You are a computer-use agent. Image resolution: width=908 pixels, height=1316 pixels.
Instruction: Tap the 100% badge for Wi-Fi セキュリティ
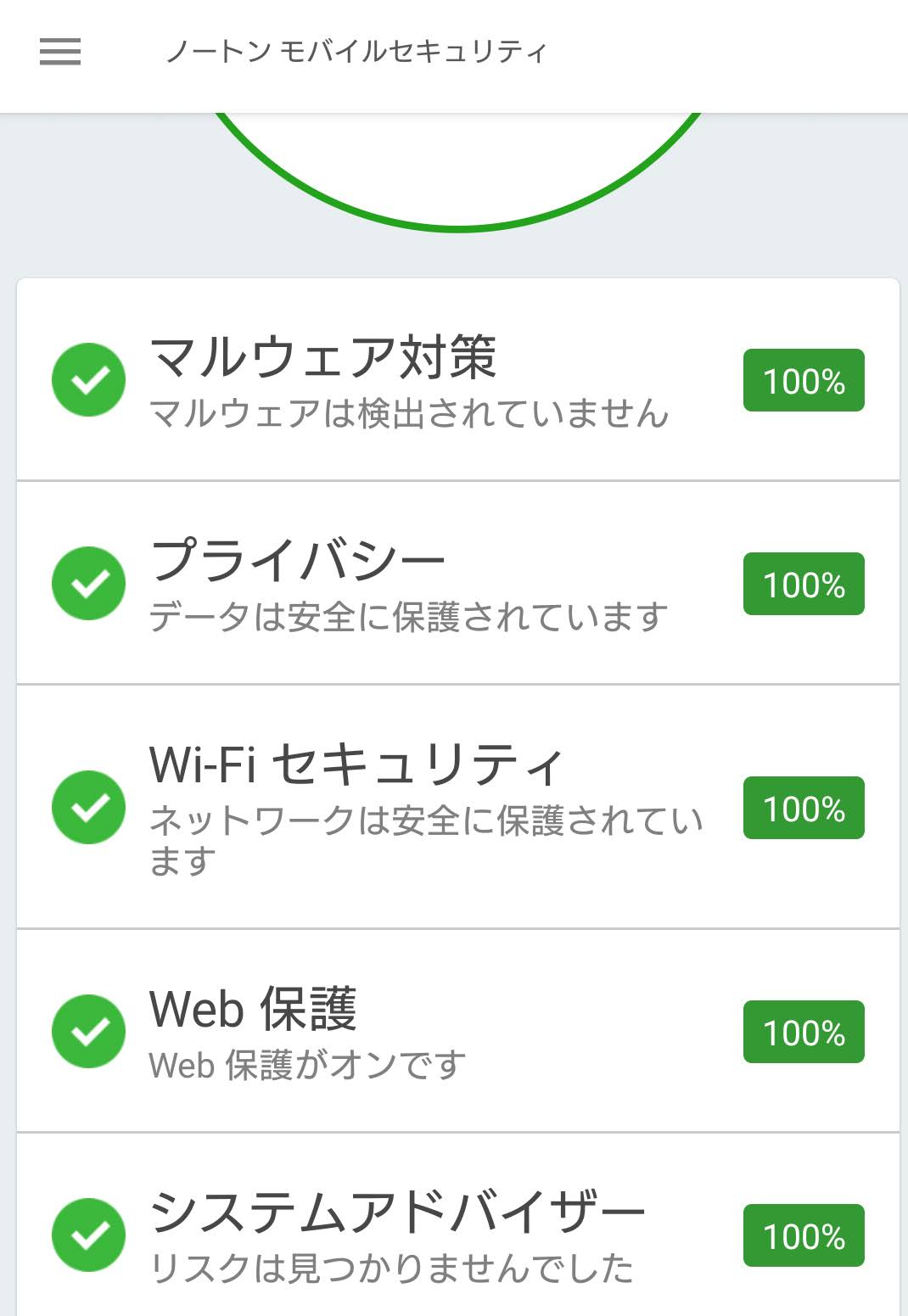pos(804,808)
